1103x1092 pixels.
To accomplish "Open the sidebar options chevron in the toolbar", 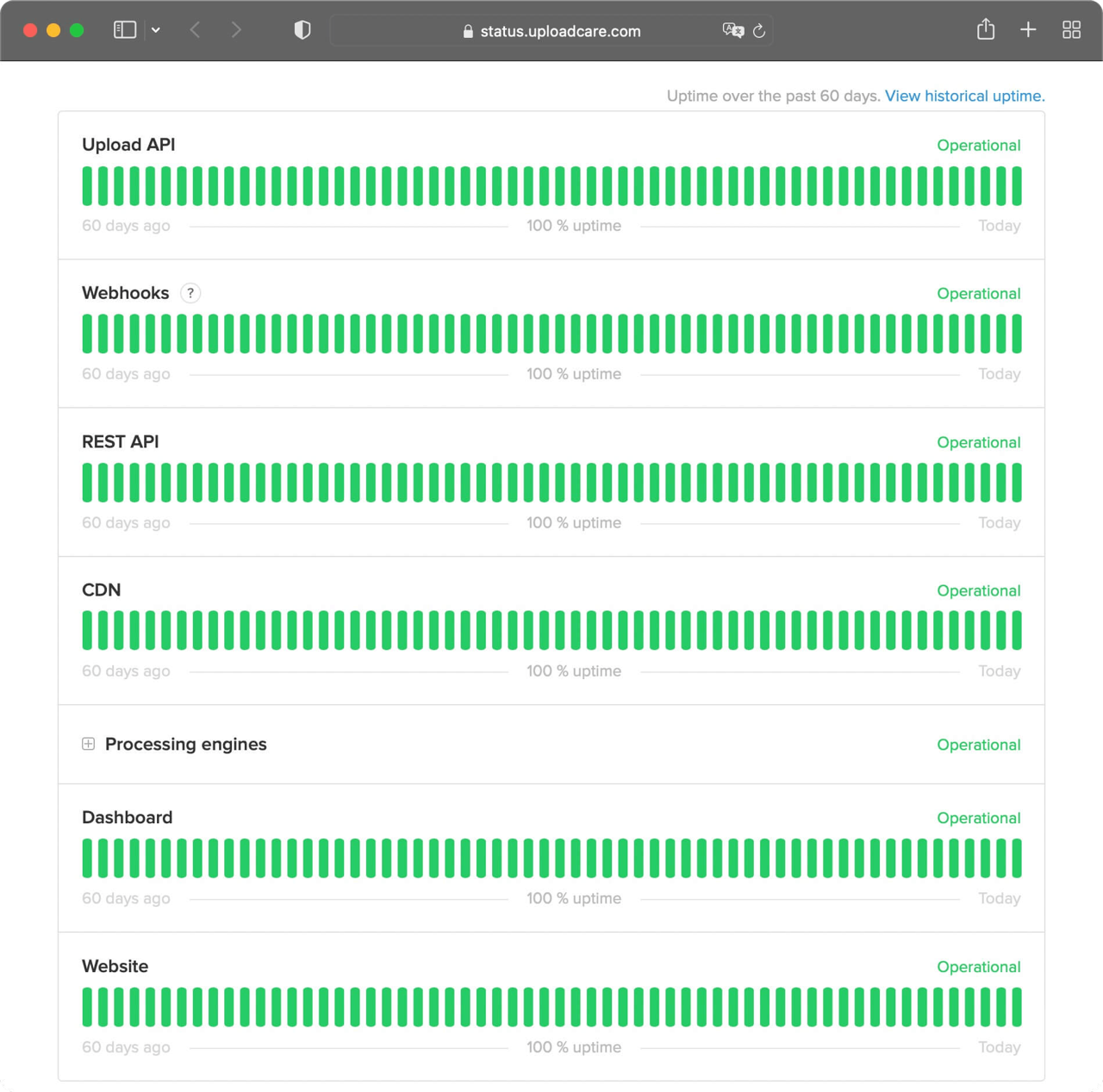I will 156,29.
